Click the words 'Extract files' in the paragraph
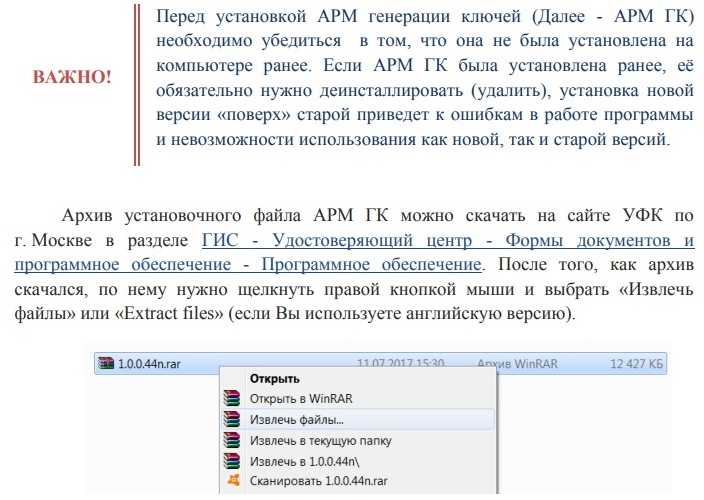This screenshot has height=500, width=704. click(169, 313)
